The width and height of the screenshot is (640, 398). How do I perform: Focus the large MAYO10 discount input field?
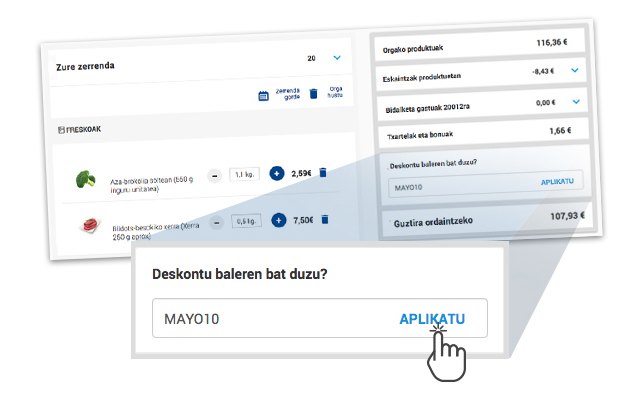click(320, 318)
